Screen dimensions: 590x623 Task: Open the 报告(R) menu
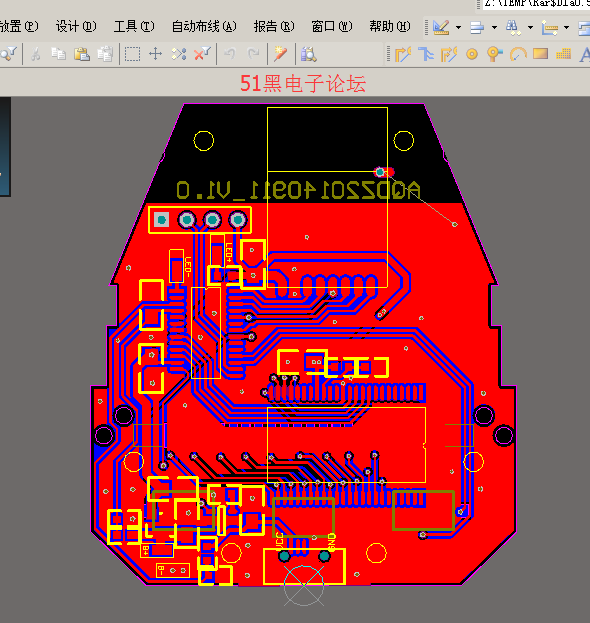click(x=274, y=27)
